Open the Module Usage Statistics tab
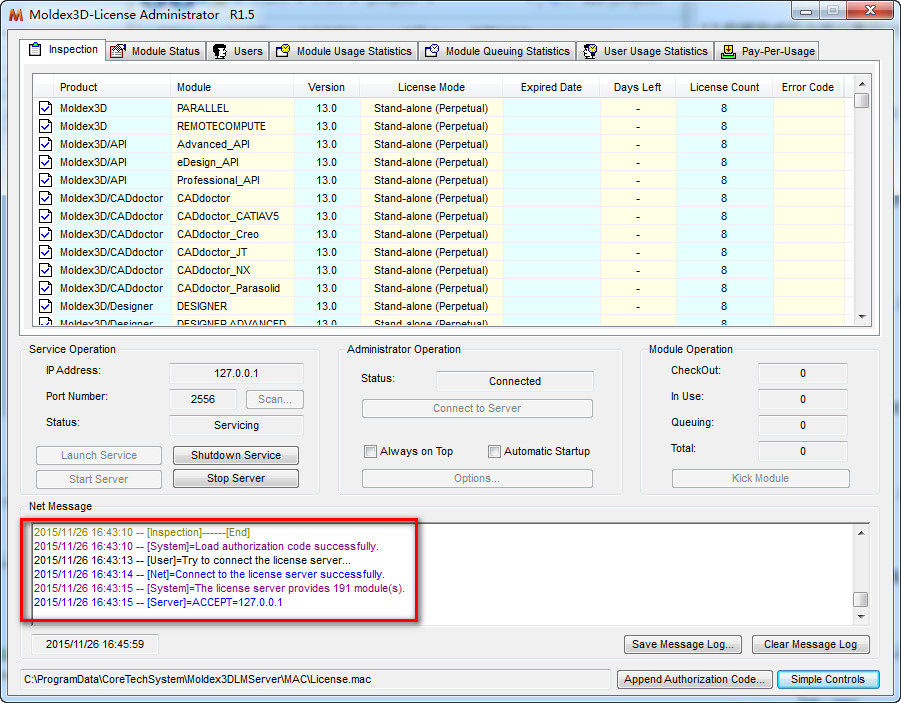The image size is (901, 703). [x=344, y=51]
